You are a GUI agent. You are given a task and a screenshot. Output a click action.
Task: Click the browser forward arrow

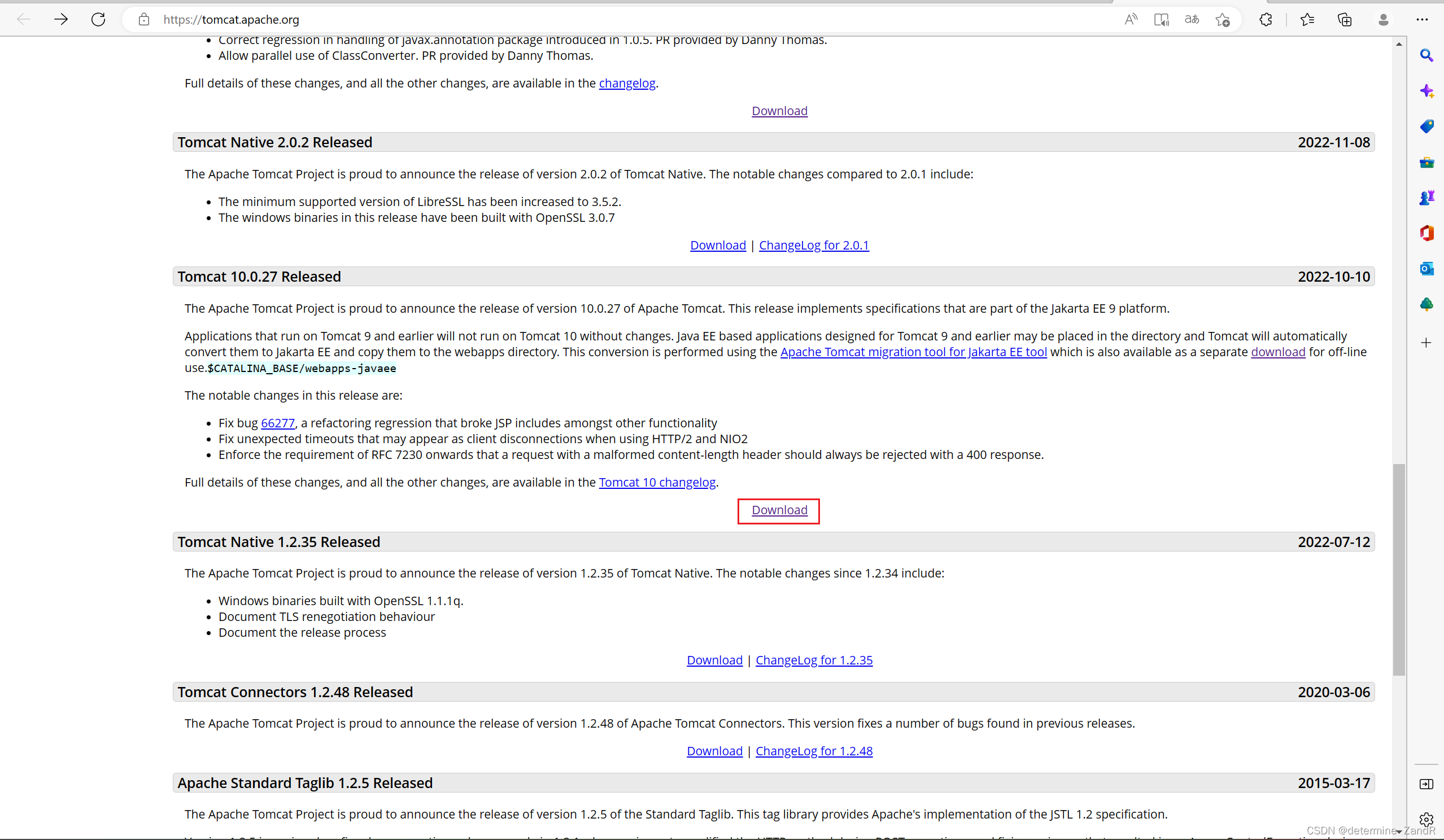point(61,20)
